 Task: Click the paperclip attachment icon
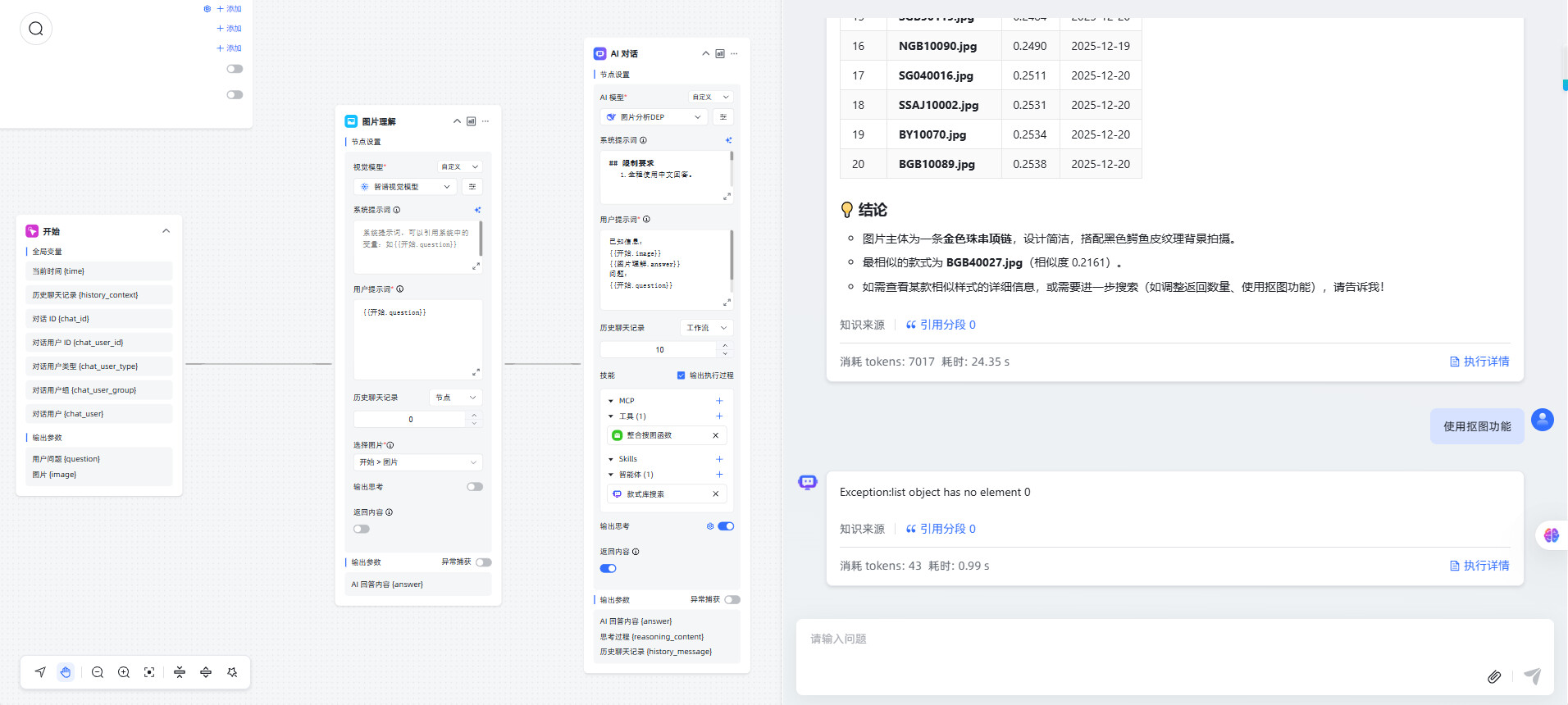click(1494, 676)
